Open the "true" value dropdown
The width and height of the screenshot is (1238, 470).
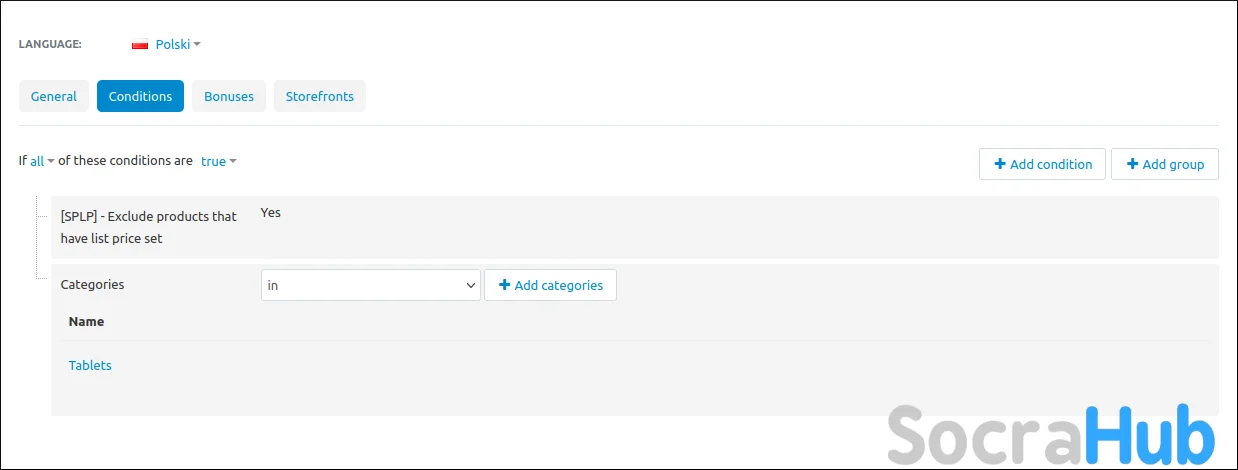[x=218, y=161]
